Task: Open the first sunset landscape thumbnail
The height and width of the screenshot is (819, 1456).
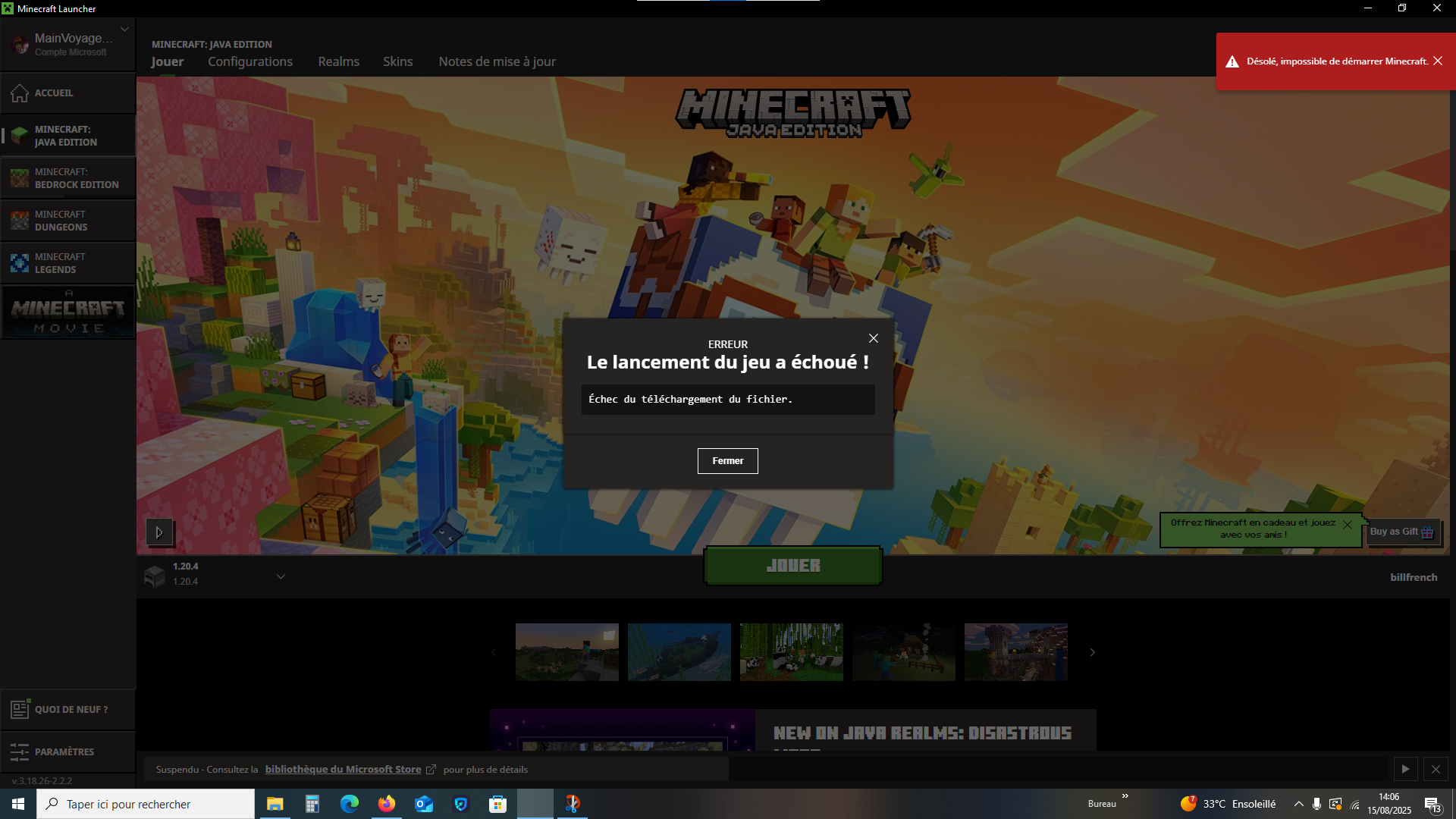Action: [x=567, y=652]
